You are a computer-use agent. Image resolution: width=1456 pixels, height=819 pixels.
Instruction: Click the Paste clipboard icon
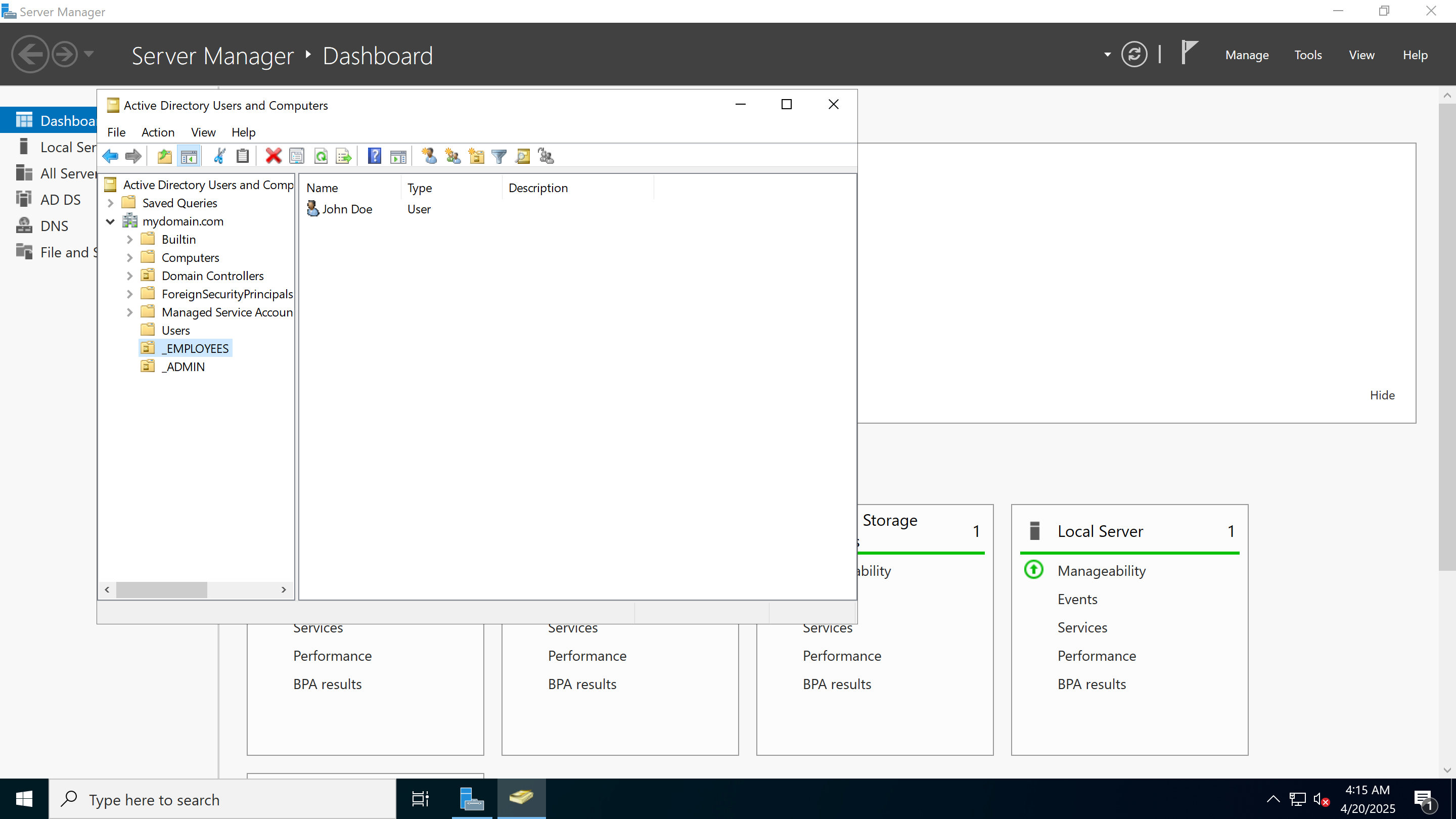pos(243,156)
